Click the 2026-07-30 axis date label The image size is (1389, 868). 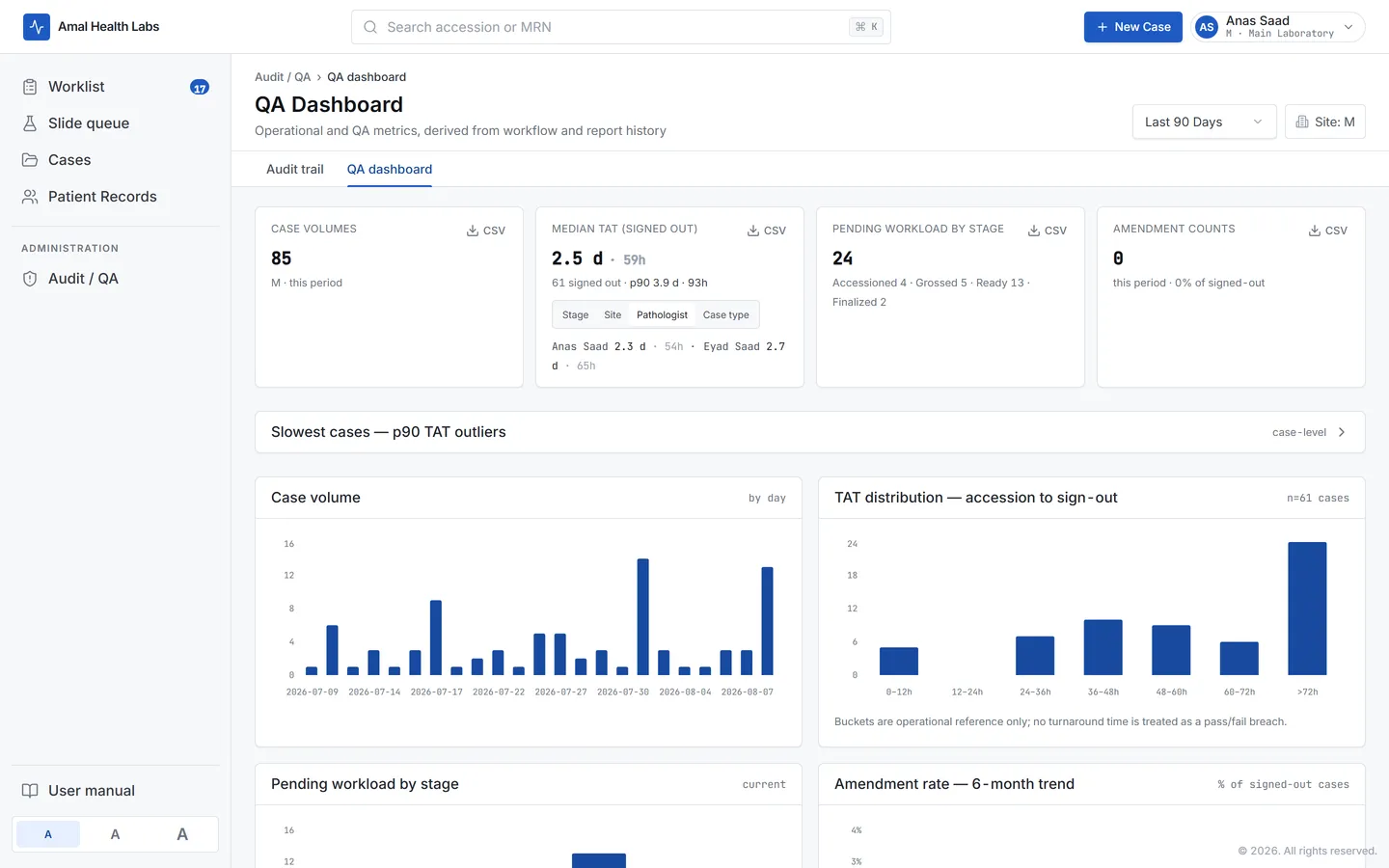(623, 692)
